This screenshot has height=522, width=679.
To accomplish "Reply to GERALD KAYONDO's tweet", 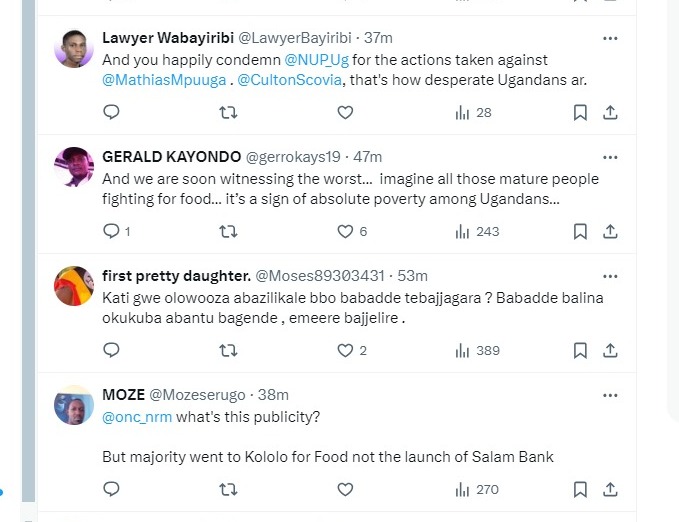I will tap(111, 231).
